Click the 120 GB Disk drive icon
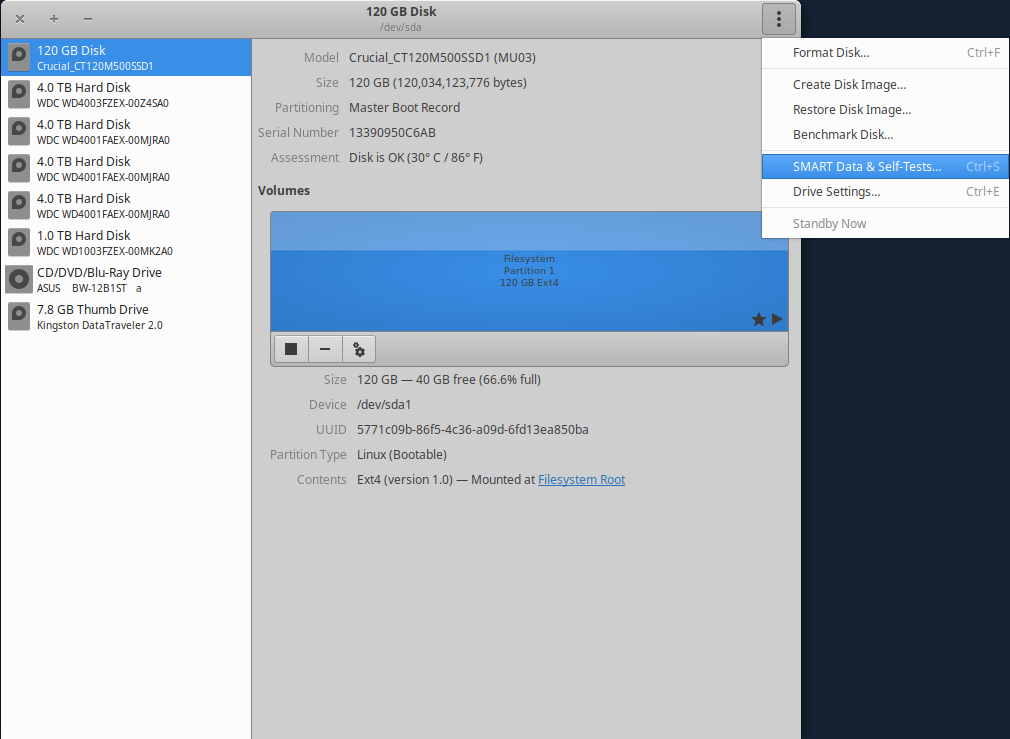1010x739 pixels. coord(19,58)
